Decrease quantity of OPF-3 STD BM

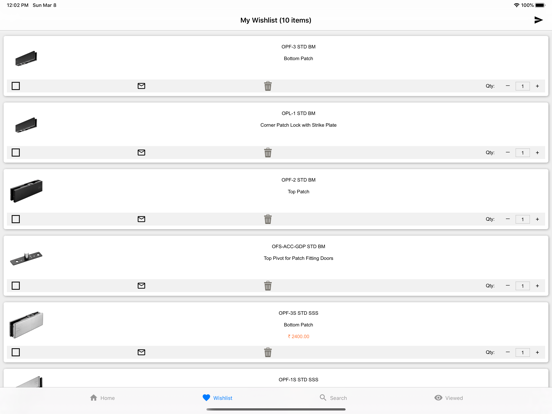point(508,86)
